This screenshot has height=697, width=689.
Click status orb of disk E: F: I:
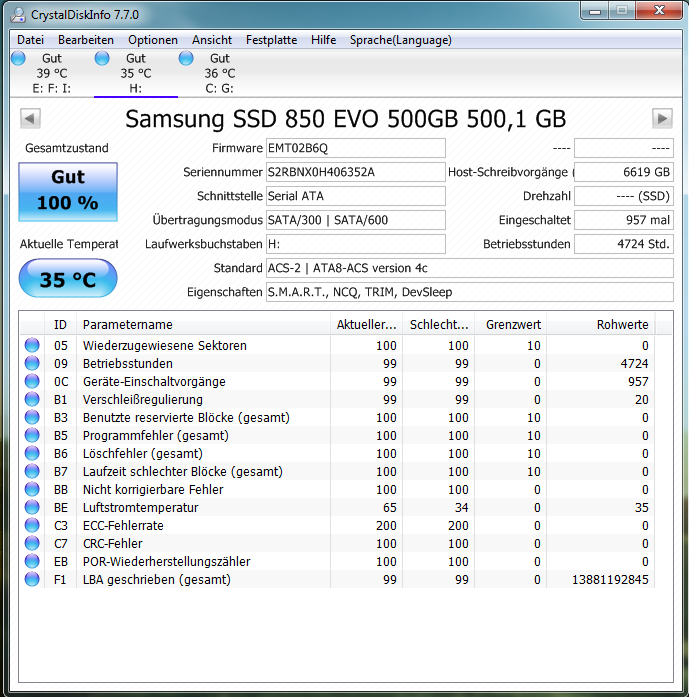click(18, 58)
